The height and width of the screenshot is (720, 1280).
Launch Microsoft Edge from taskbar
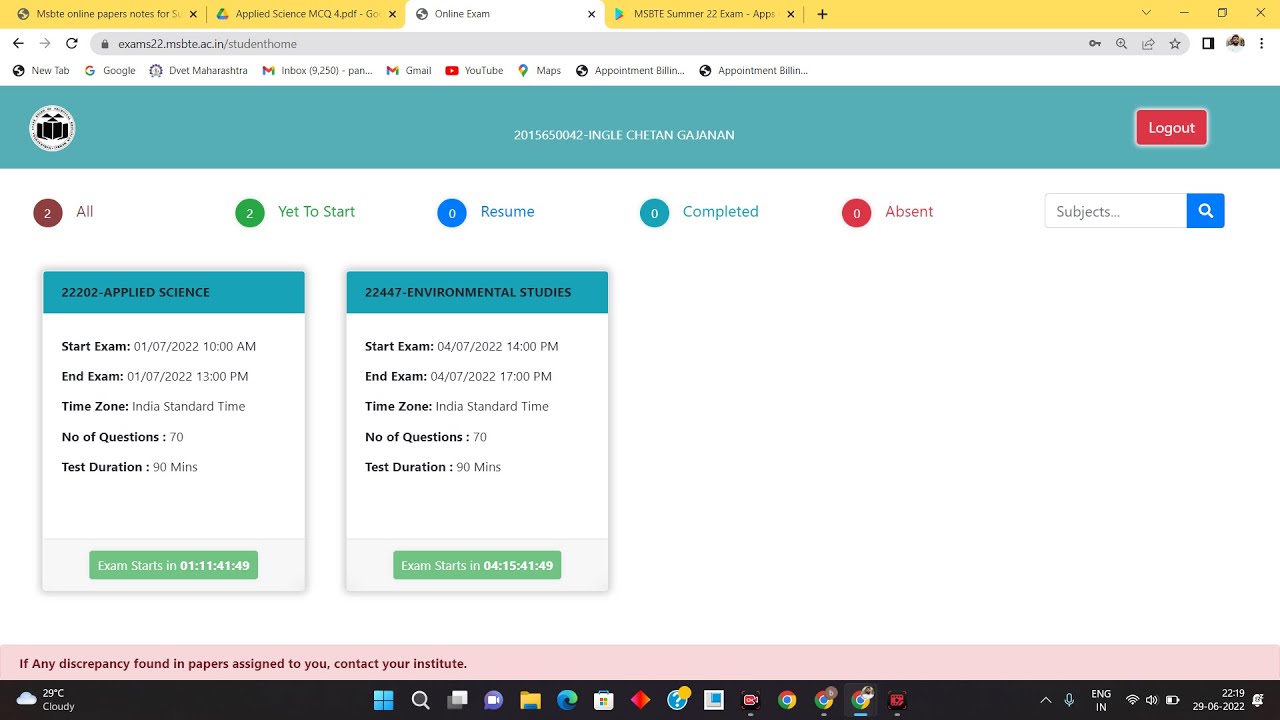(567, 700)
